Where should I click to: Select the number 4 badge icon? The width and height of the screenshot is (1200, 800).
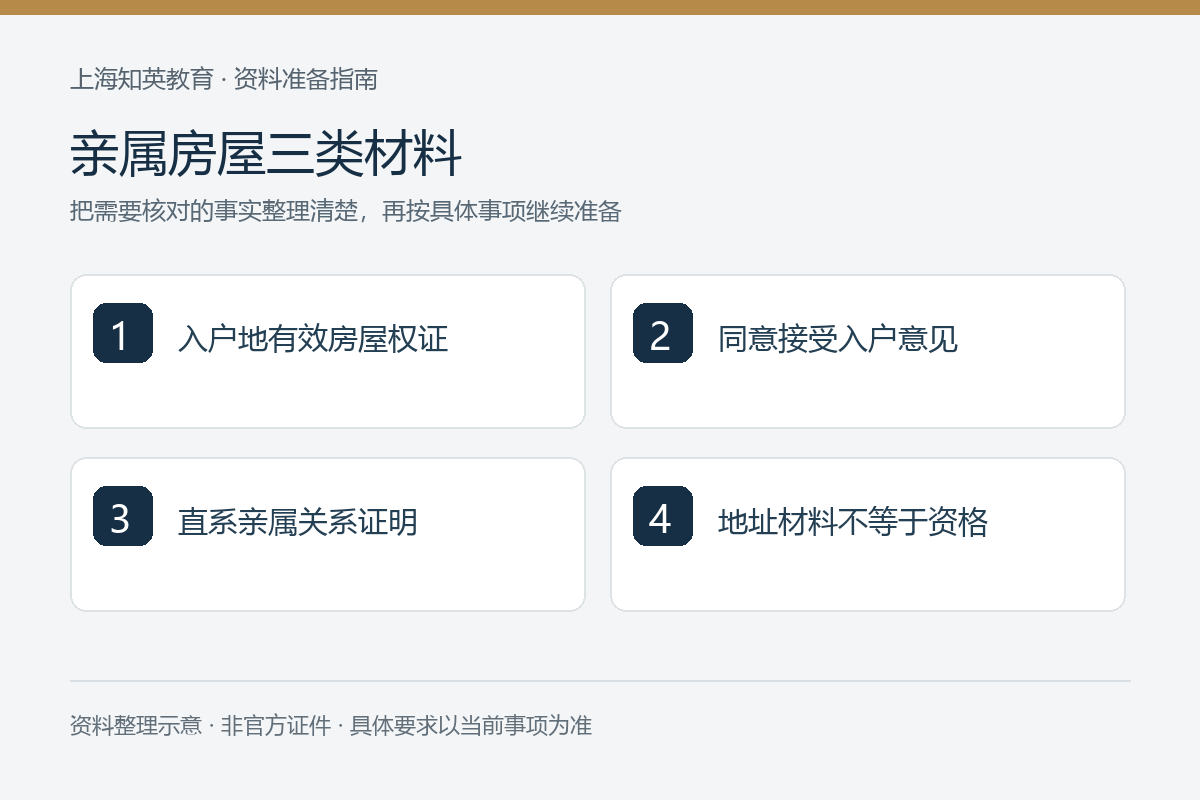(663, 516)
